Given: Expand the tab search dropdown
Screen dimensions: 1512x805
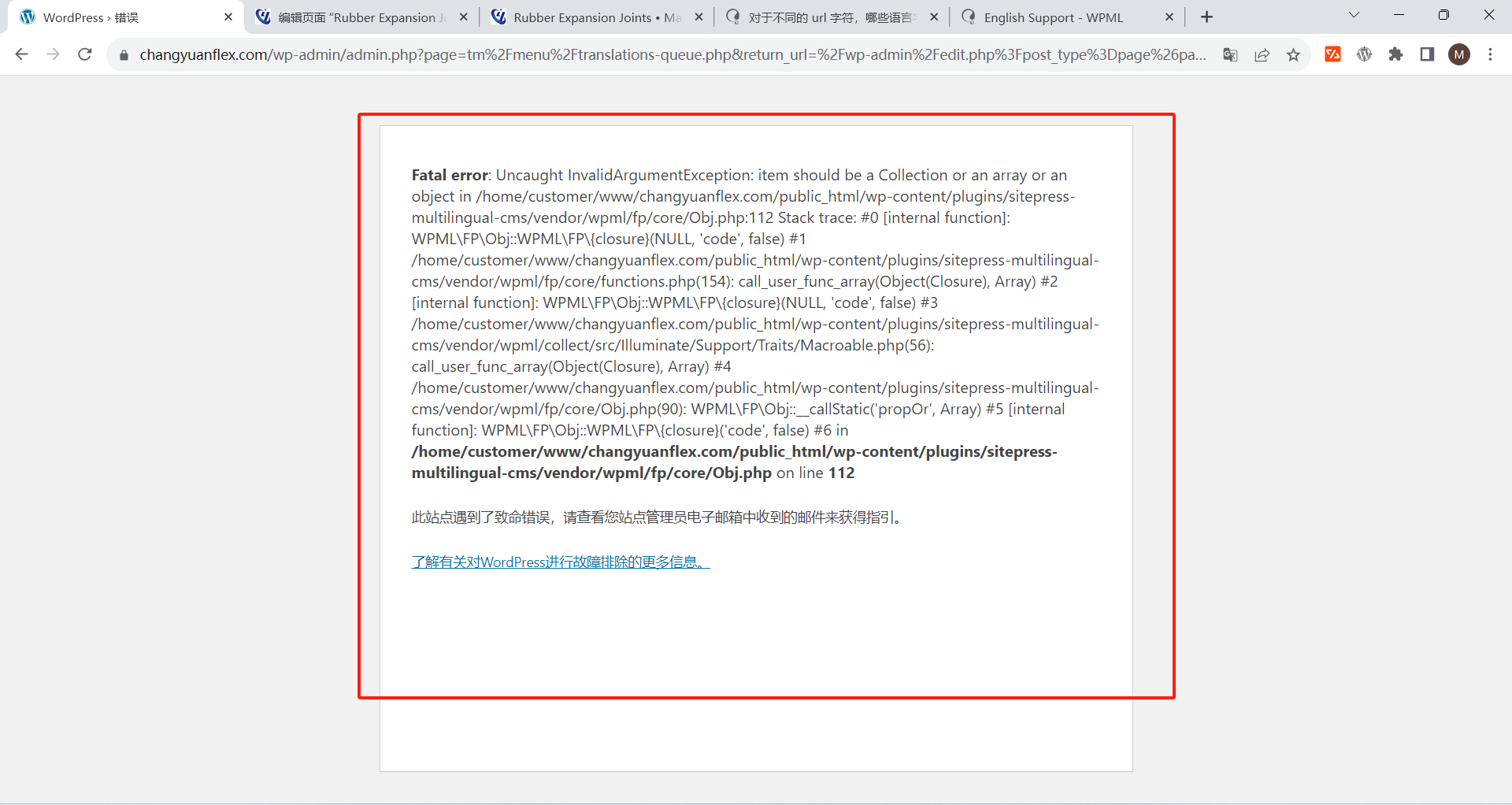Looking at the screenshot, I should click(x=1354, y=15).
